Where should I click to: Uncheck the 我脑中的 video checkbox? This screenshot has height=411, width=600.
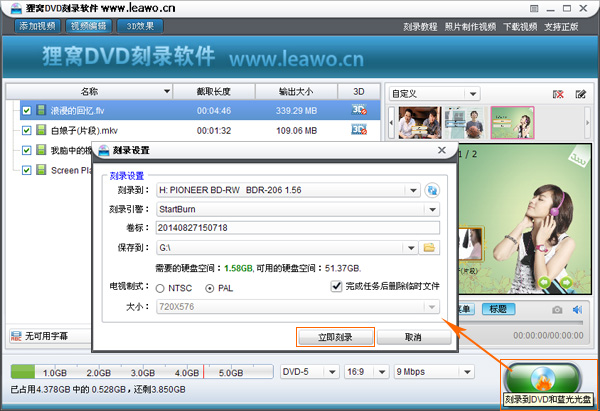(x=26, y=150)
